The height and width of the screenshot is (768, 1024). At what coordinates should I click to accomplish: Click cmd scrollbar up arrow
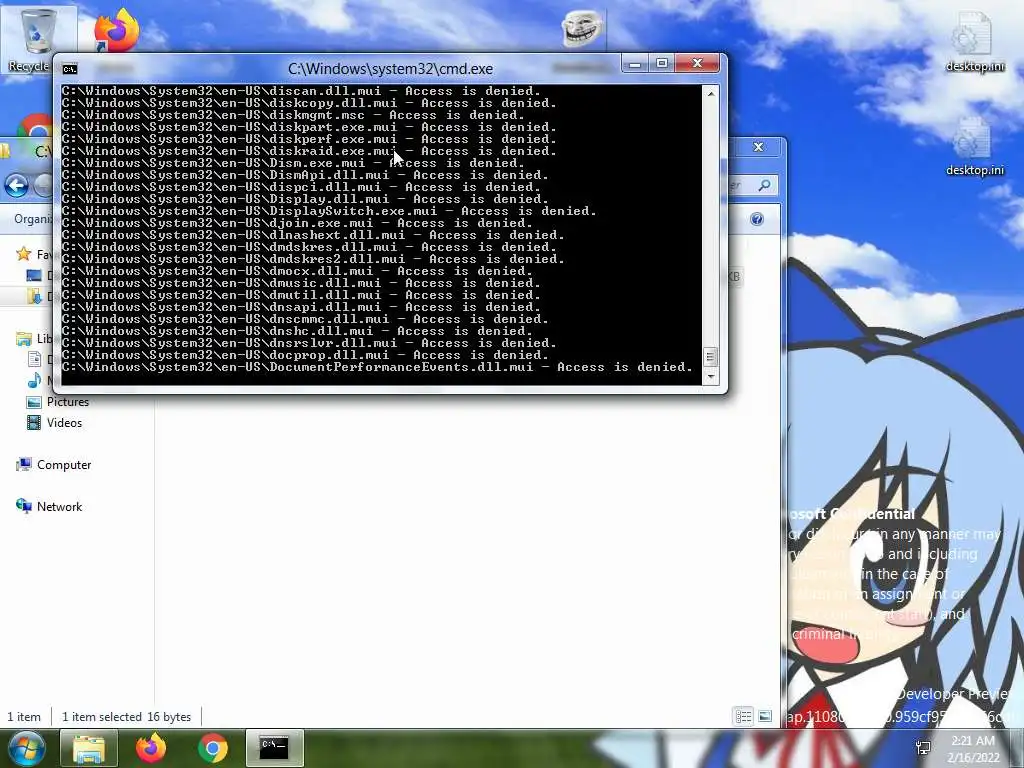pyautogui.click(x=711, y=93)
